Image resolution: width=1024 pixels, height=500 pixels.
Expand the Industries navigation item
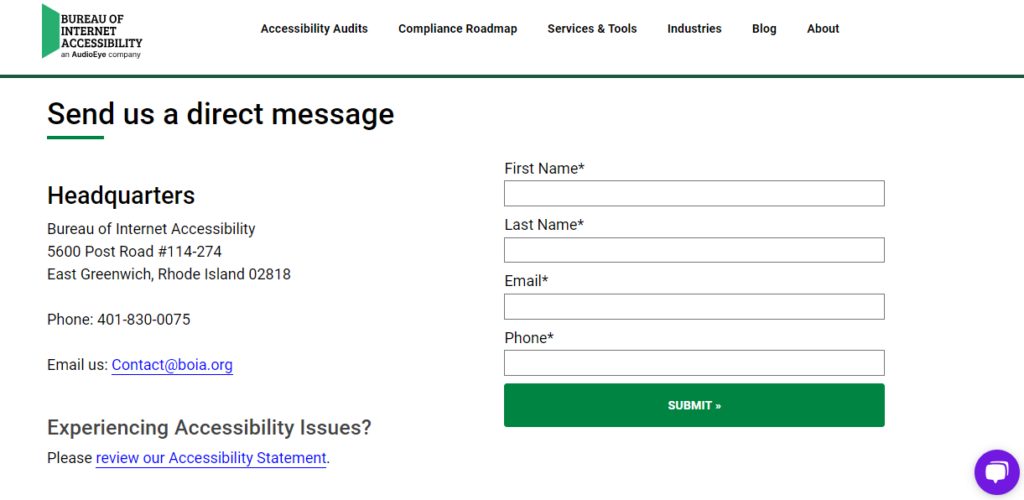[694, 29]
